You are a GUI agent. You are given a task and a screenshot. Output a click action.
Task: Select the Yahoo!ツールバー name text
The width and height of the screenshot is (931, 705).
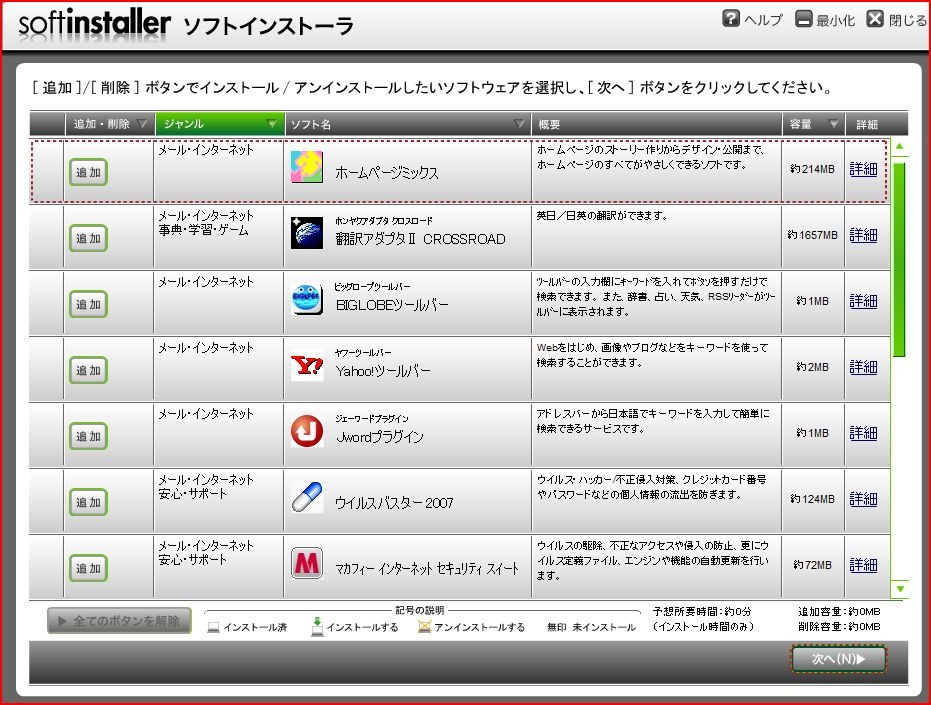[x=383, y=371]
